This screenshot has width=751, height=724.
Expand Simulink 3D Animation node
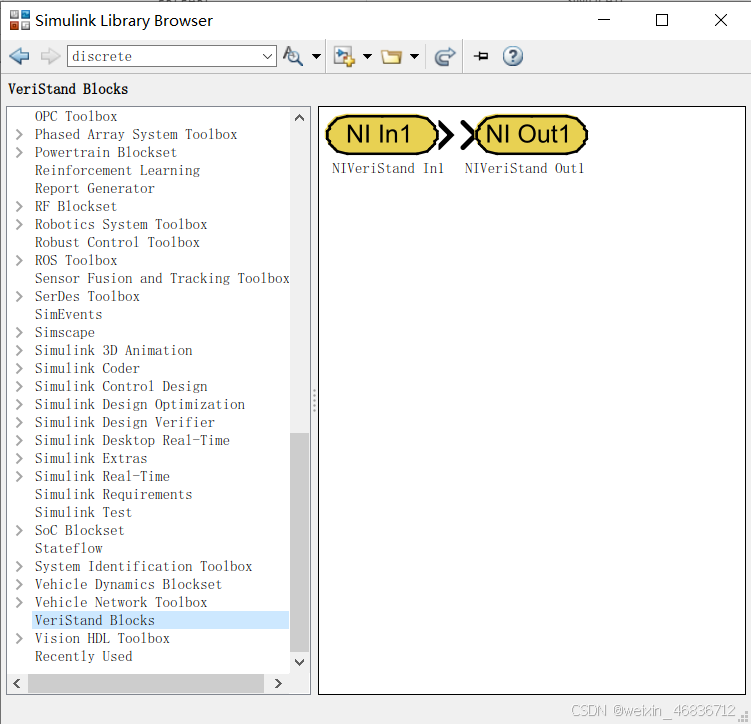coord(19,351)
